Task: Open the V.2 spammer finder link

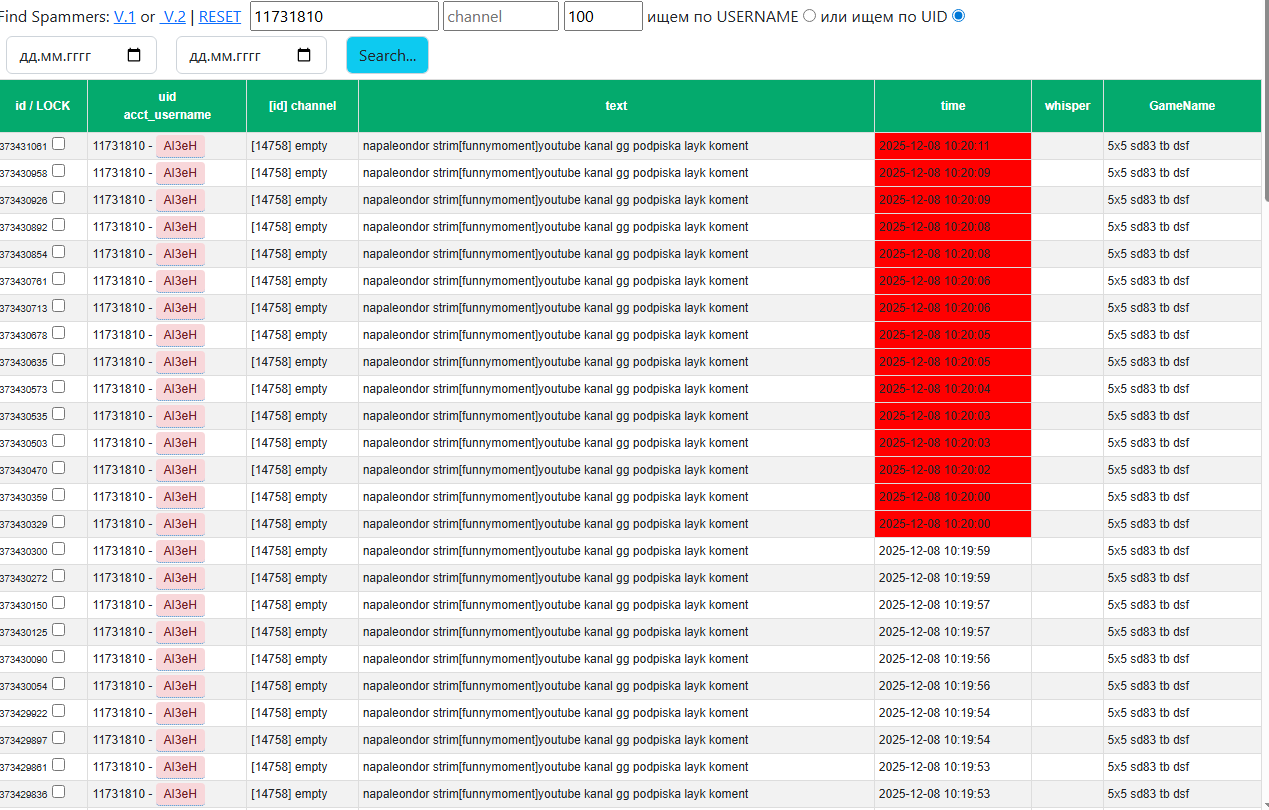Action: click(x=174, y=17)
